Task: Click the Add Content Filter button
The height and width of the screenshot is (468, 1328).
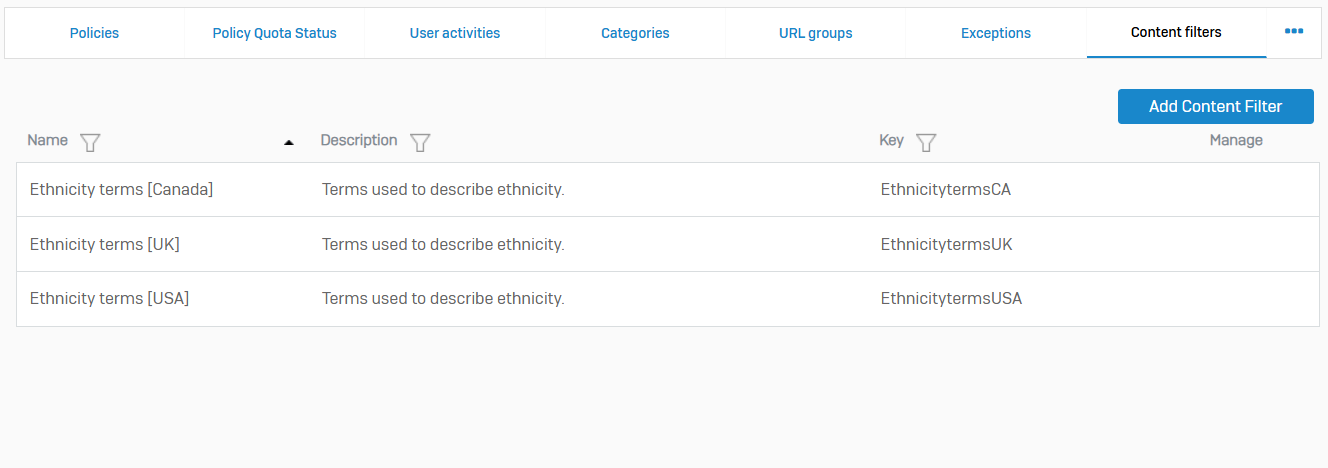Action: click(1216, 106)
